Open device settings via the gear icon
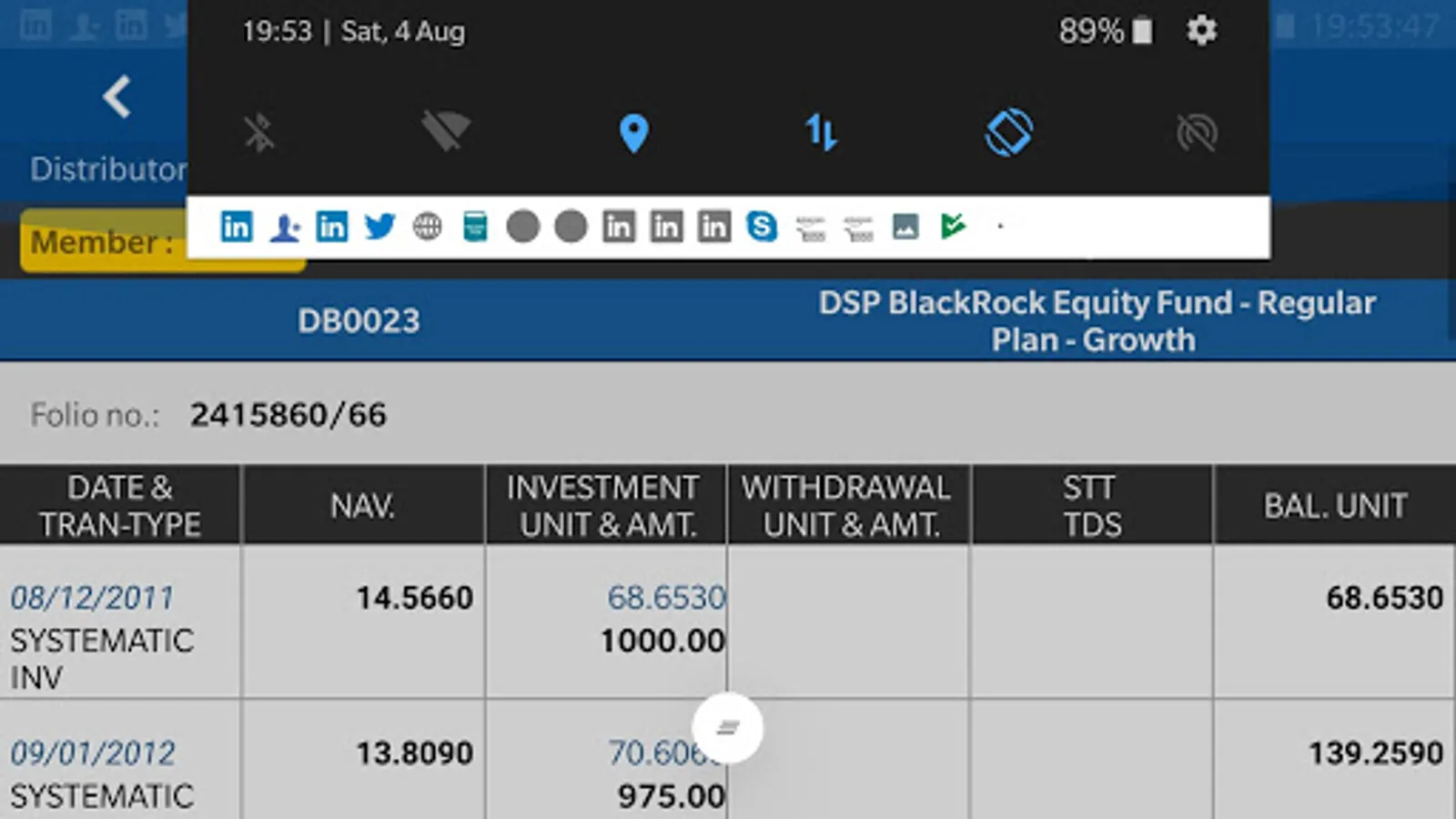The image size is (1456, 819). pos(1201,31)
